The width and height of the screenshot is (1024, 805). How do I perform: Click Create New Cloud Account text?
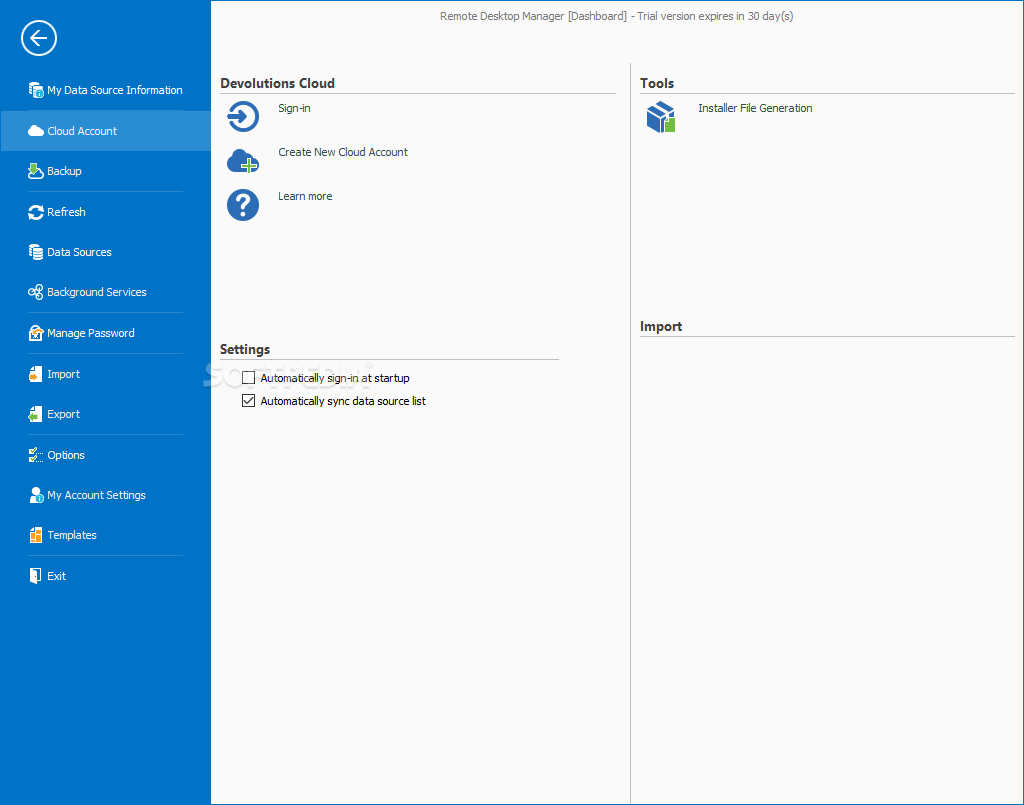coord(343,152)
